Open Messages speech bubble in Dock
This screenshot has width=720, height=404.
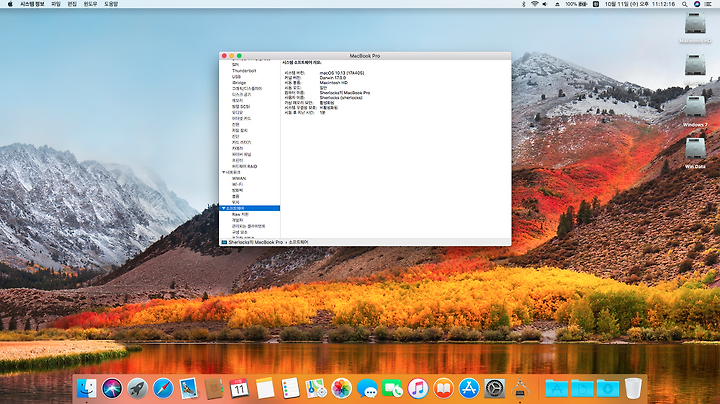pos(367,389)
